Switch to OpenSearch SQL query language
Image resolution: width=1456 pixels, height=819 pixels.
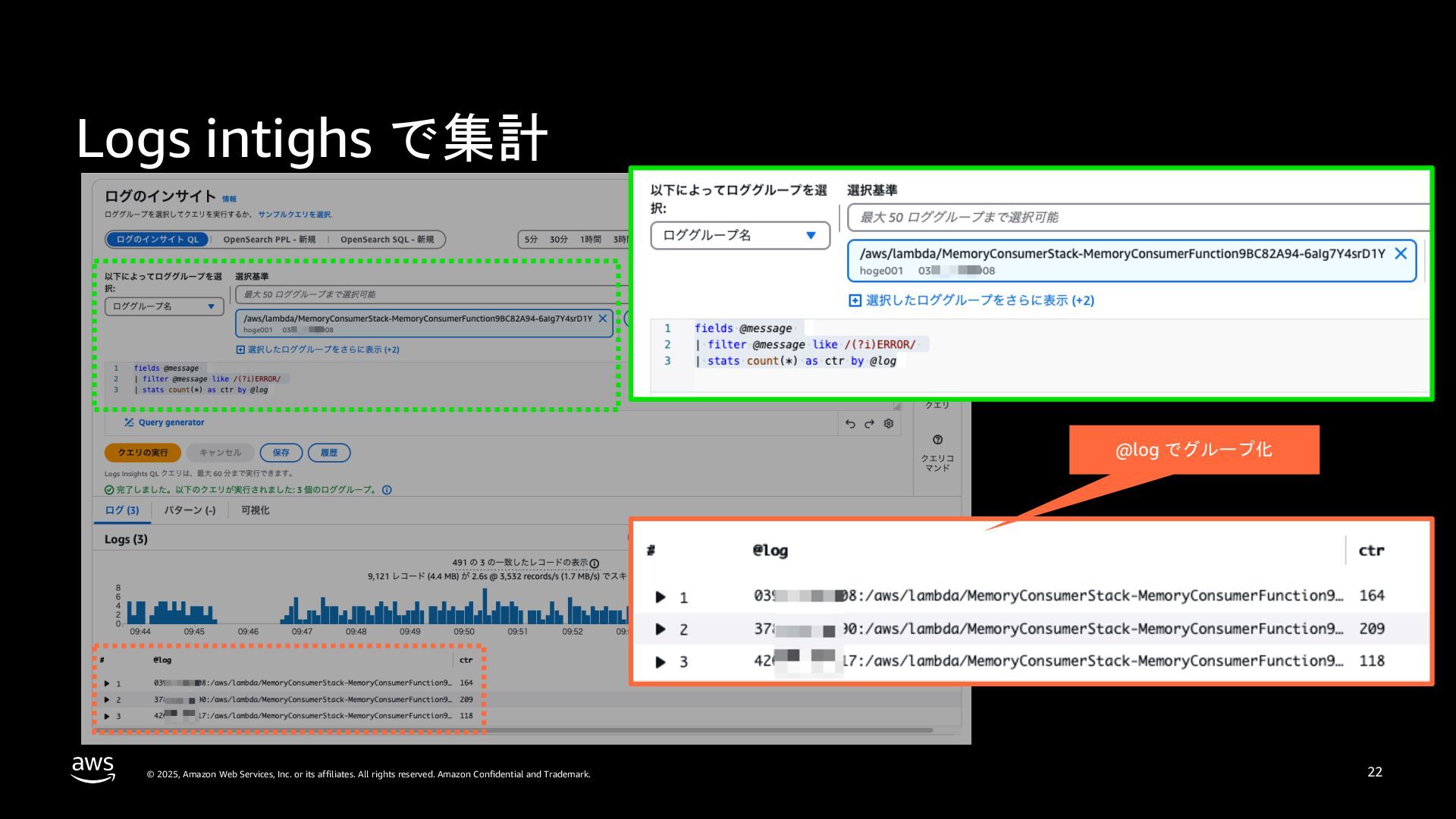pyautogui.click(x=387, y=240)
